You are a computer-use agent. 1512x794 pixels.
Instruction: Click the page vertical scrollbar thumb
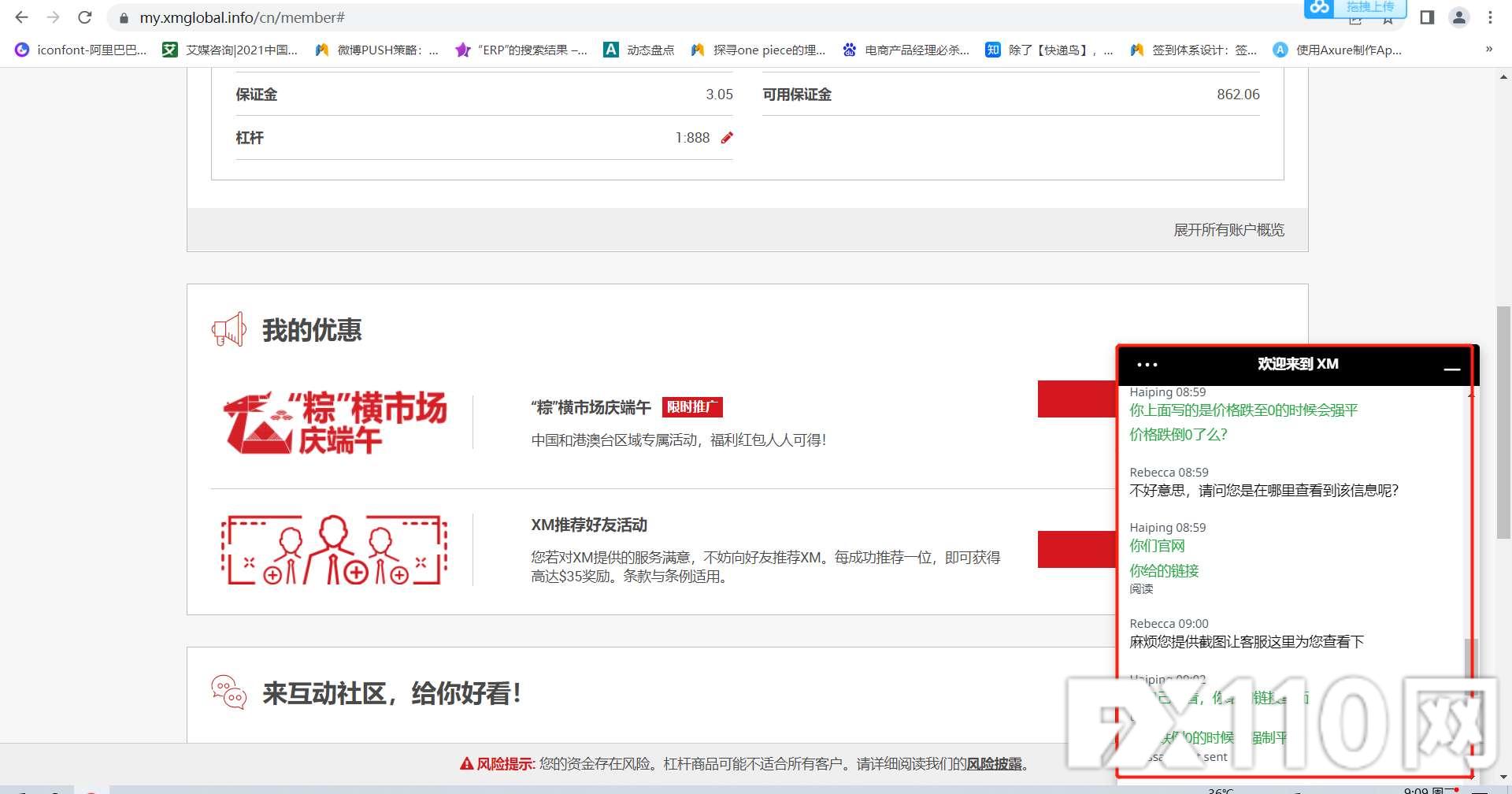point(1503,422)
